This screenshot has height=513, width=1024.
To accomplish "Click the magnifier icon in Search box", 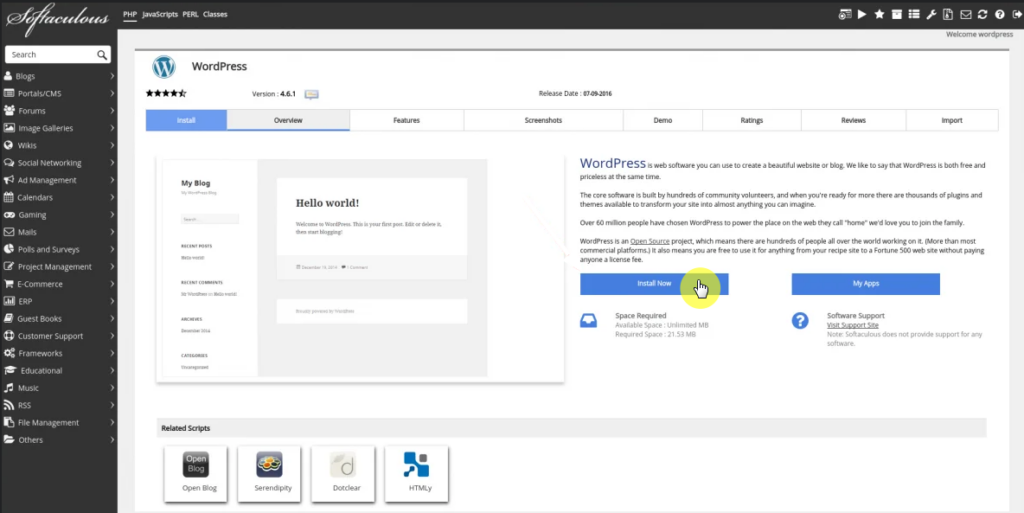I will coord(102,55).
